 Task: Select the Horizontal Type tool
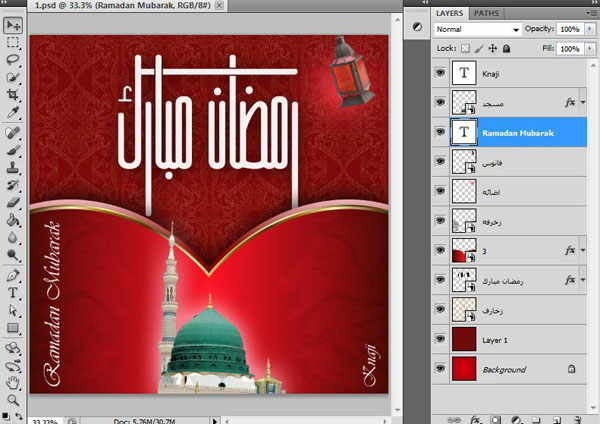12,293
